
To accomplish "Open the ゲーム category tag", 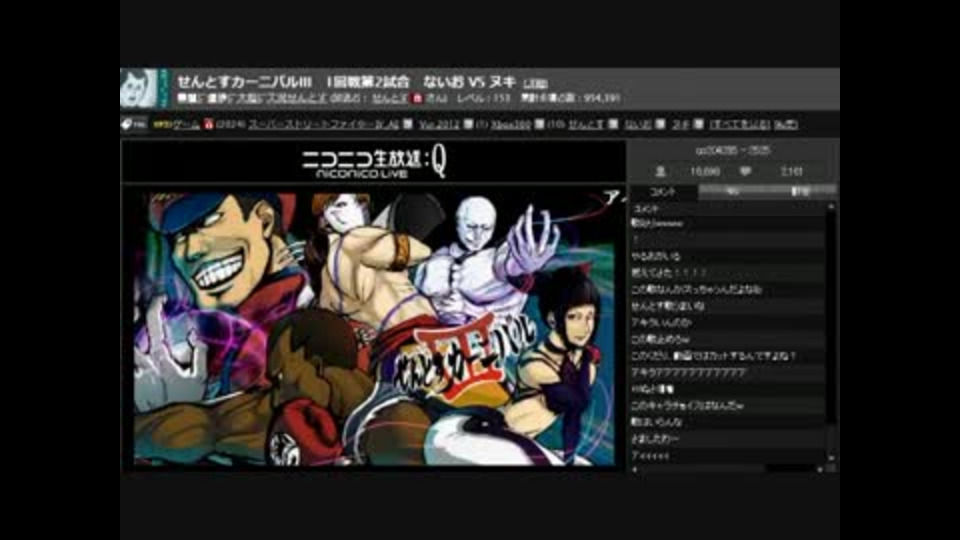I will [186, 124].
